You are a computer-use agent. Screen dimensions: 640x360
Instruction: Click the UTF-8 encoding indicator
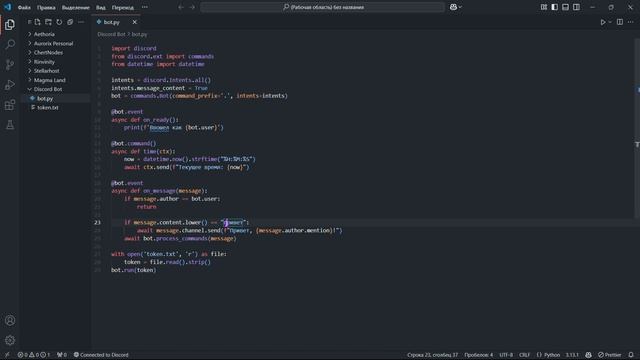coord(506,355)
